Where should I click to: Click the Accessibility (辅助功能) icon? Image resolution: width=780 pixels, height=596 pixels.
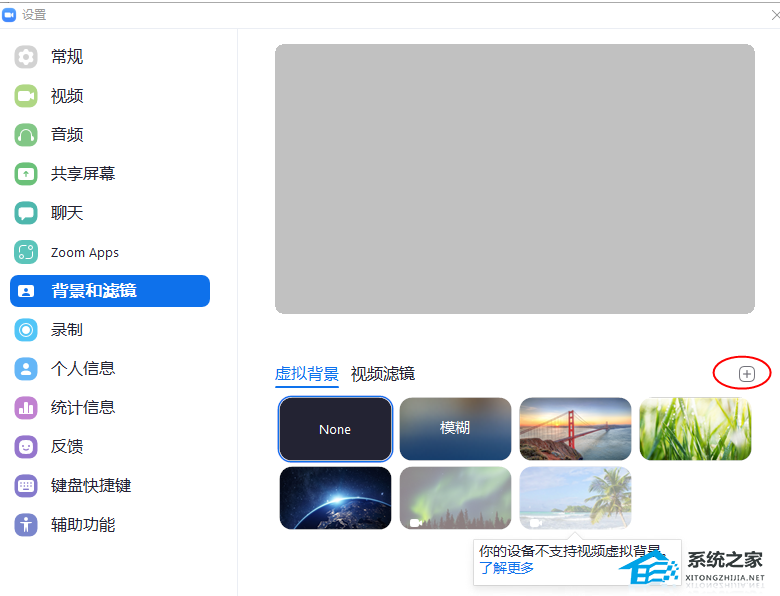click(x=26, y=524)
